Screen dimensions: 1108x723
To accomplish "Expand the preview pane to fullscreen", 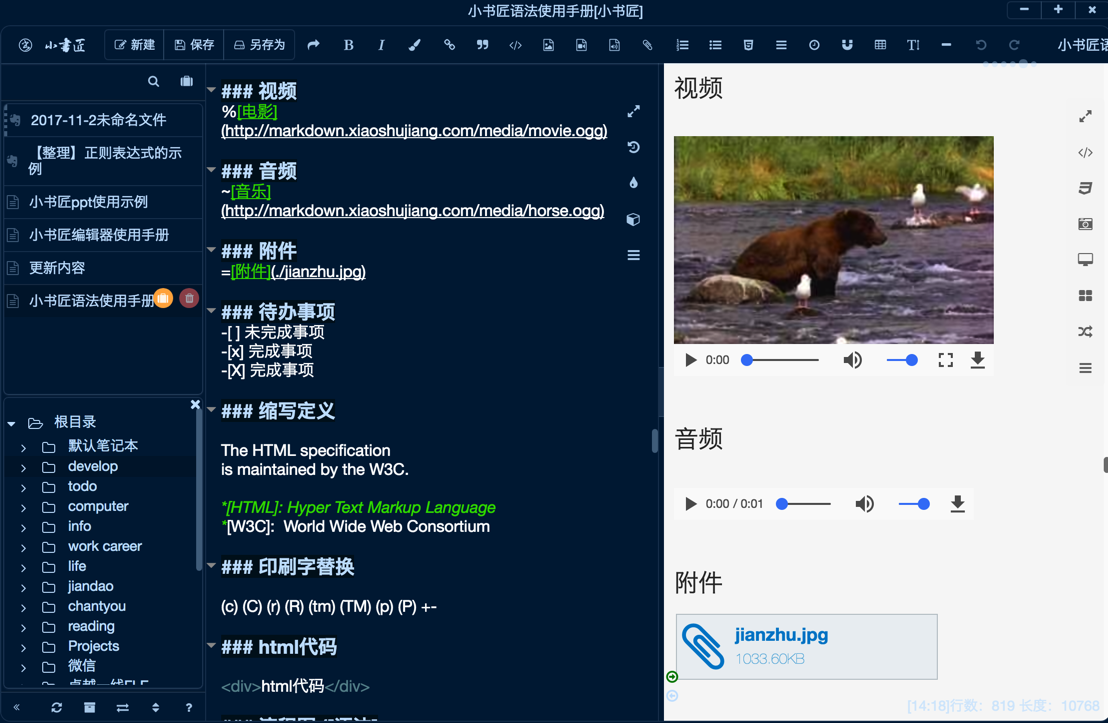I will [x=1085, y=116].
